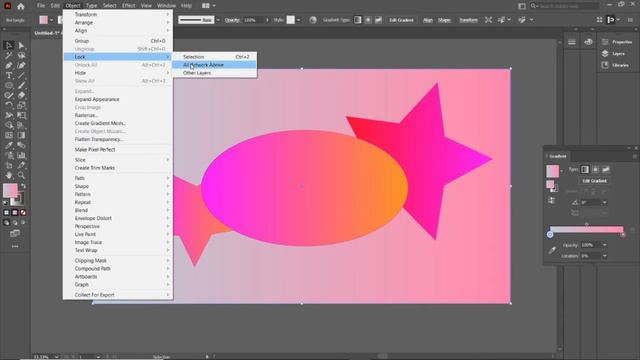The width and height of the screenshot is (640, 360).
Task: Open the gradient swatch dropdown in the Gradient panel
Action: point(562,171)
